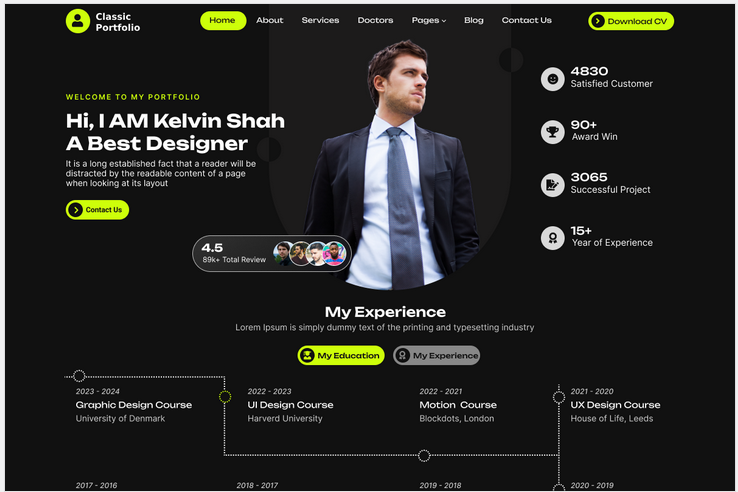Open the Doctors nav link
The width and height of the screenshot is (738, 492).
pyautogui.click(x=375, y=20)
